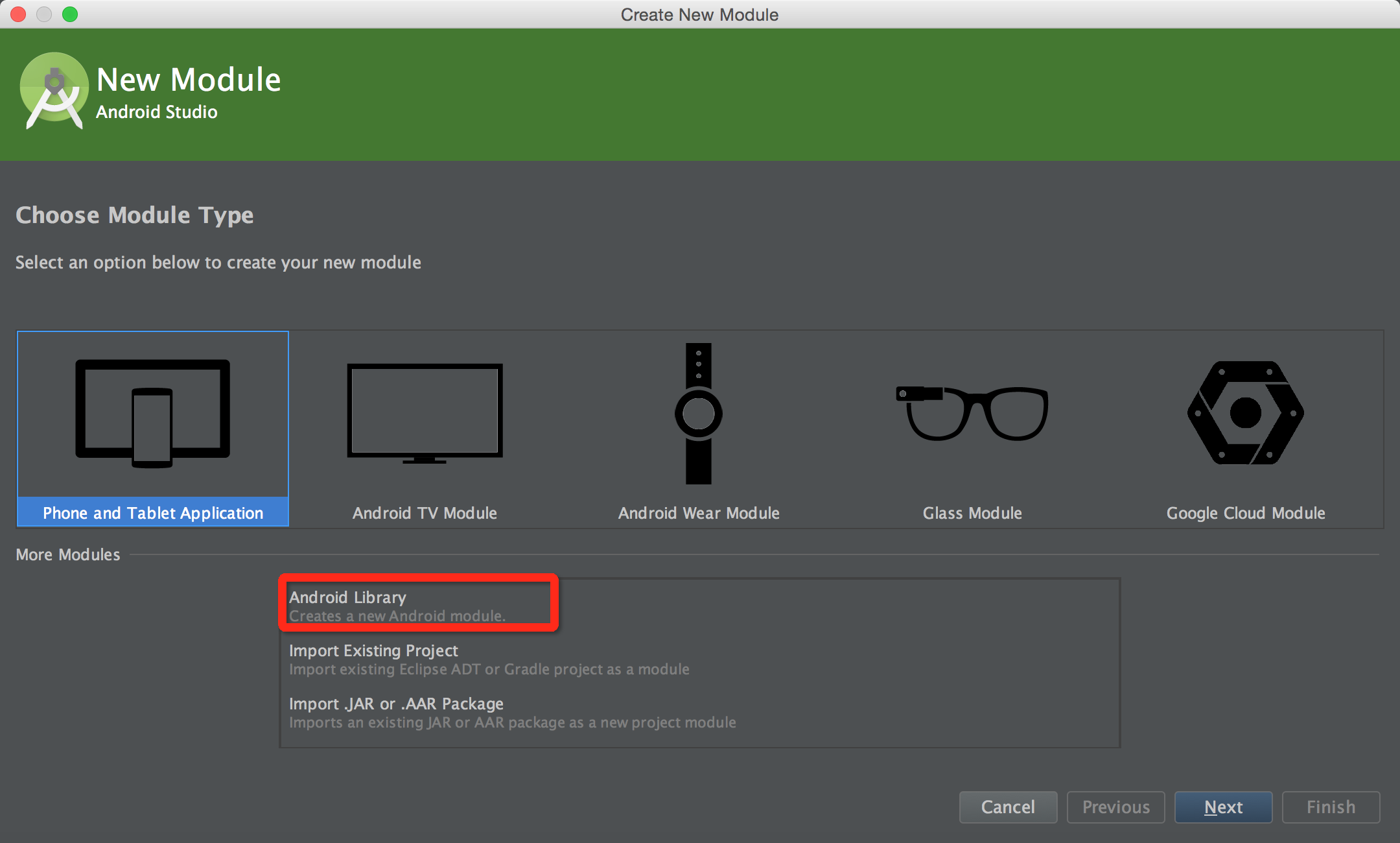Viewport: 1400px width, 843px height.
Task: Maximize the dialog with the green button
Action: tap(70, 14)
